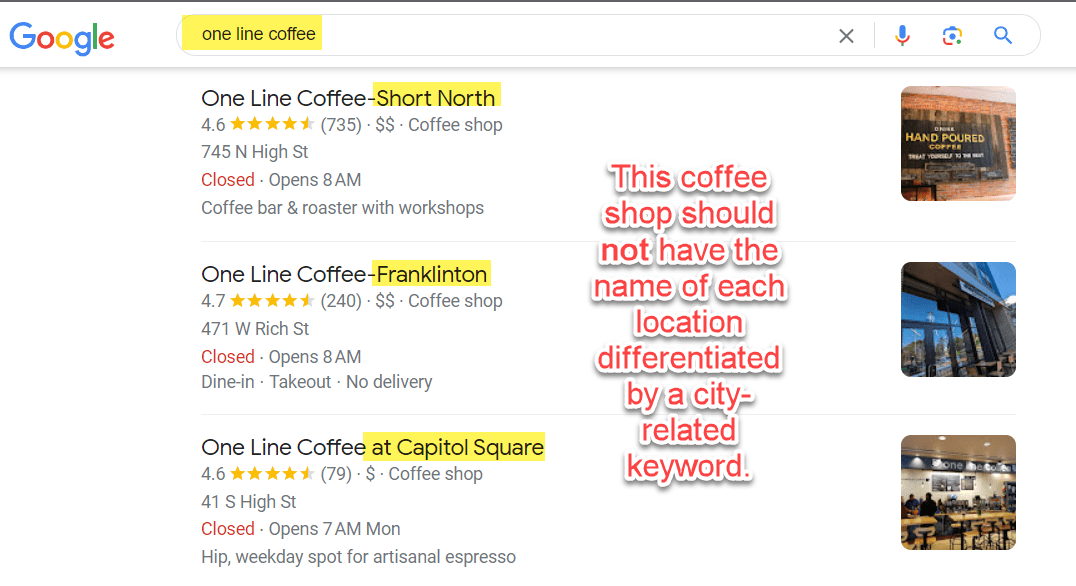Click the Google logo
Image resolution: width=1076 pixels, height=586 pixels.
click(x=62, y=37)
